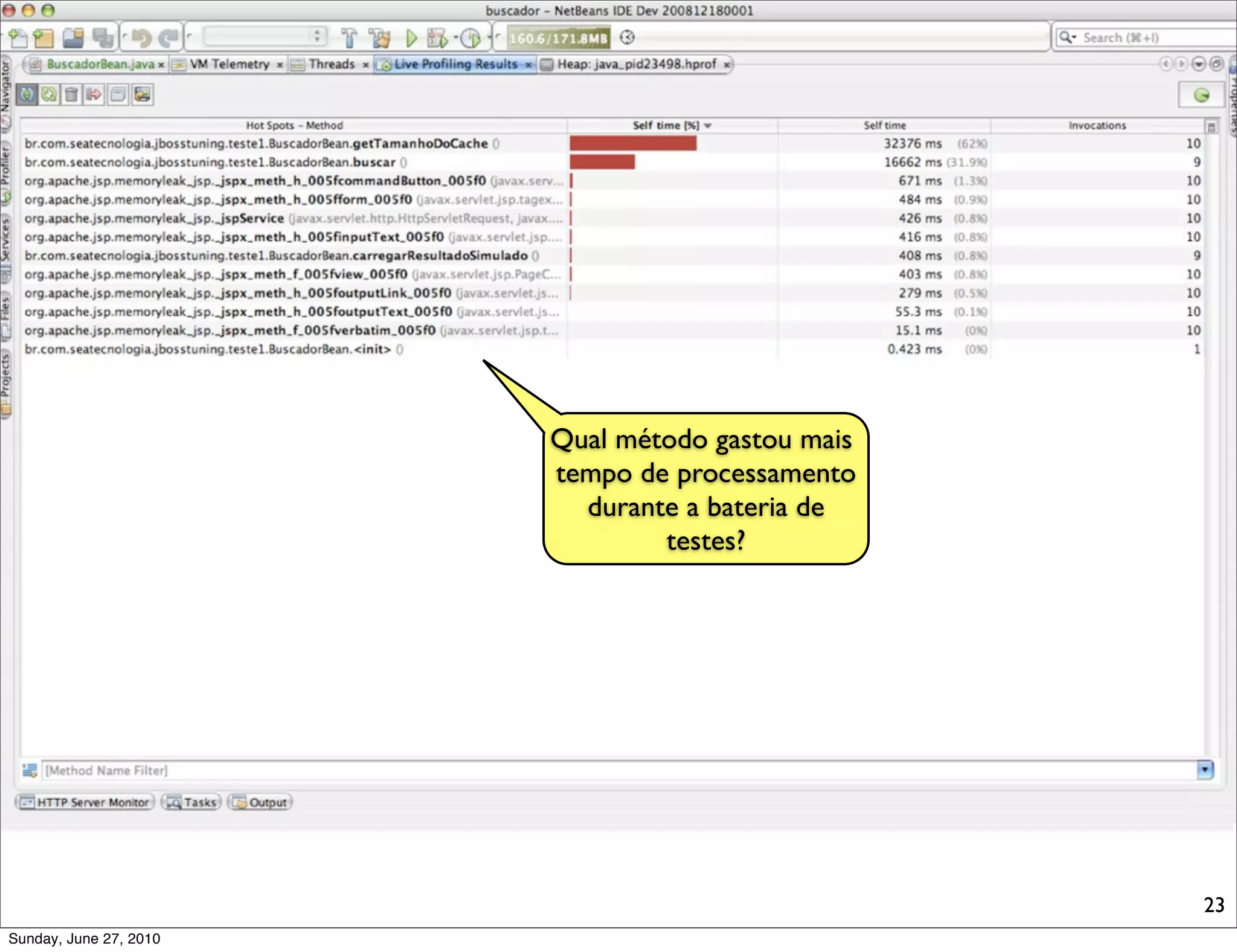
Task: Open the project configuration combo box
Action: (x=264, y=37)
